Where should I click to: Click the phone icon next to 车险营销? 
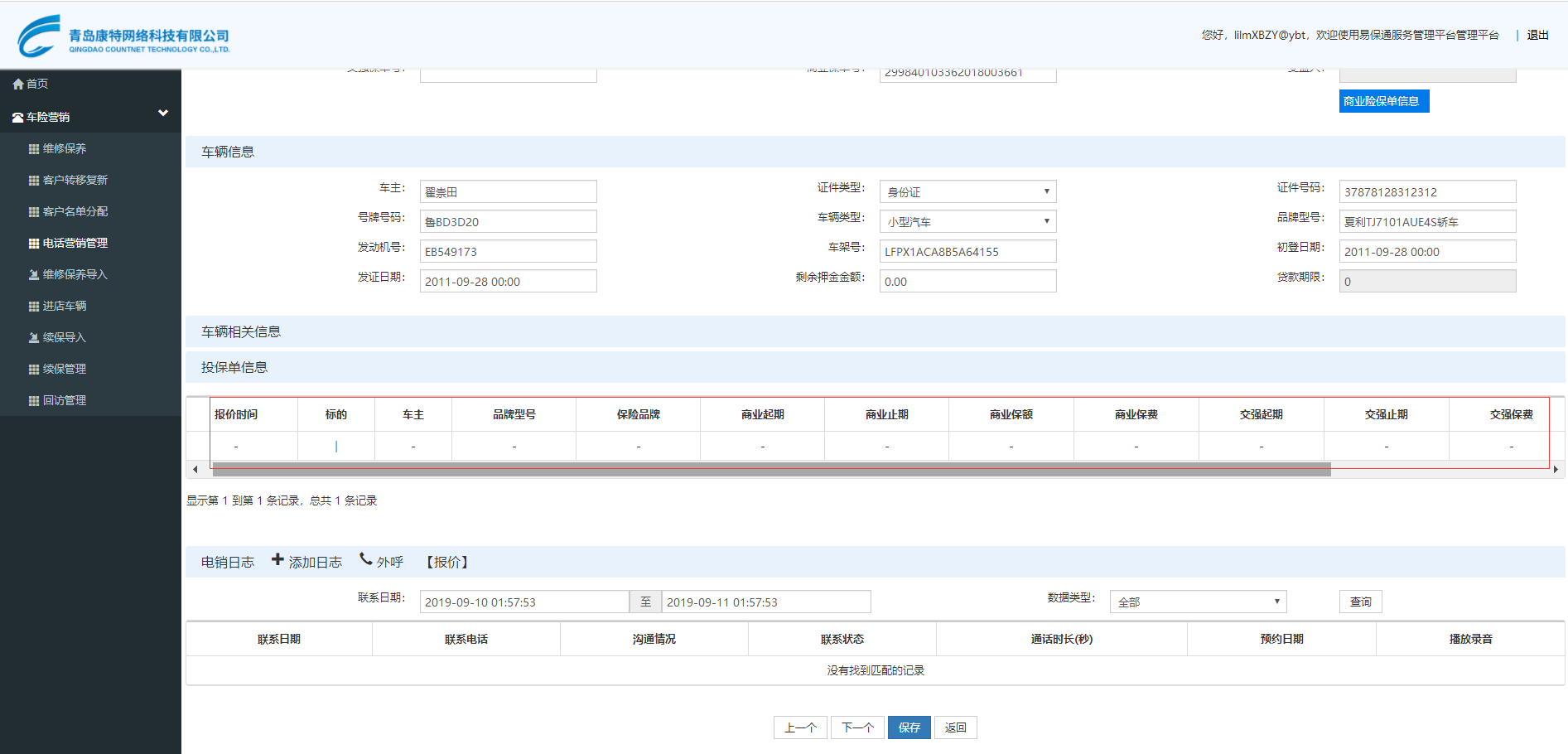coord(17,118)
